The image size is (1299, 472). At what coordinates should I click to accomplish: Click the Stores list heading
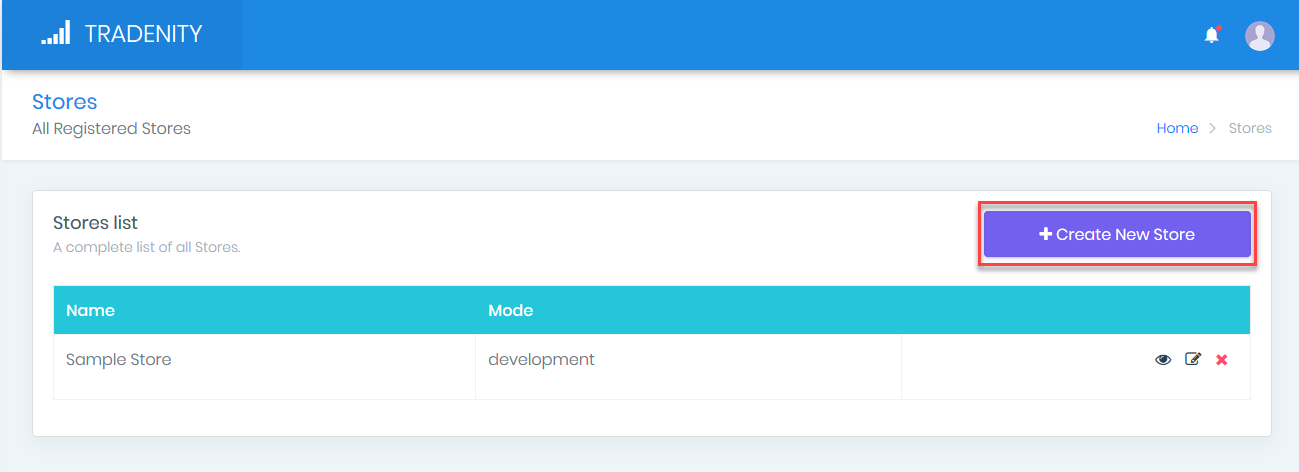pos(95,223)
